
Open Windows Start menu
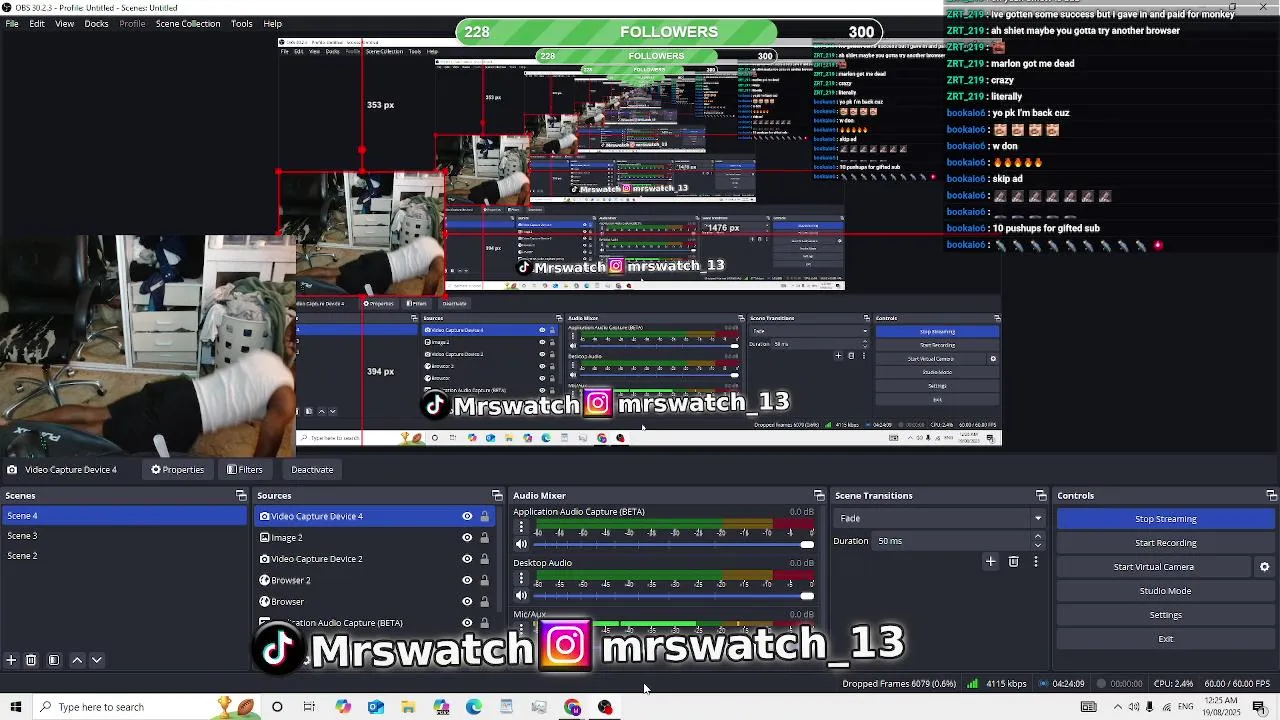15,707
